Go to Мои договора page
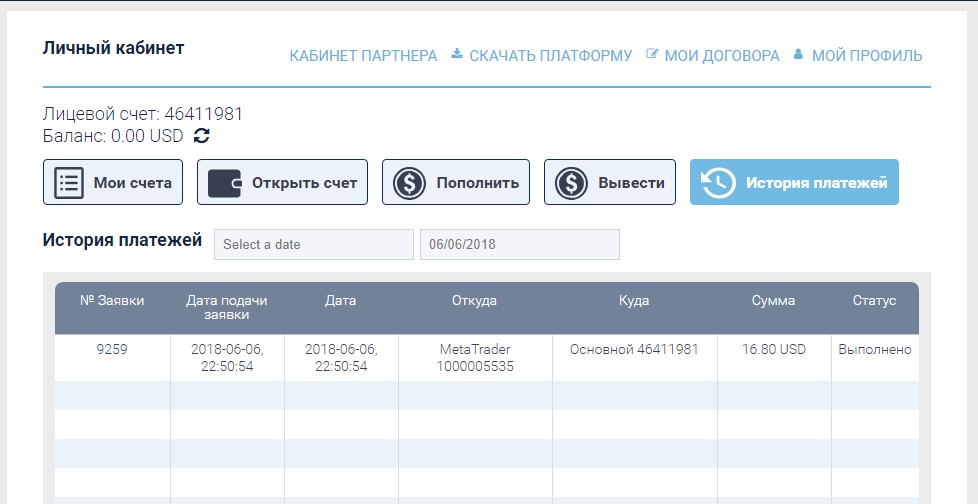 (x=721, y=56)
